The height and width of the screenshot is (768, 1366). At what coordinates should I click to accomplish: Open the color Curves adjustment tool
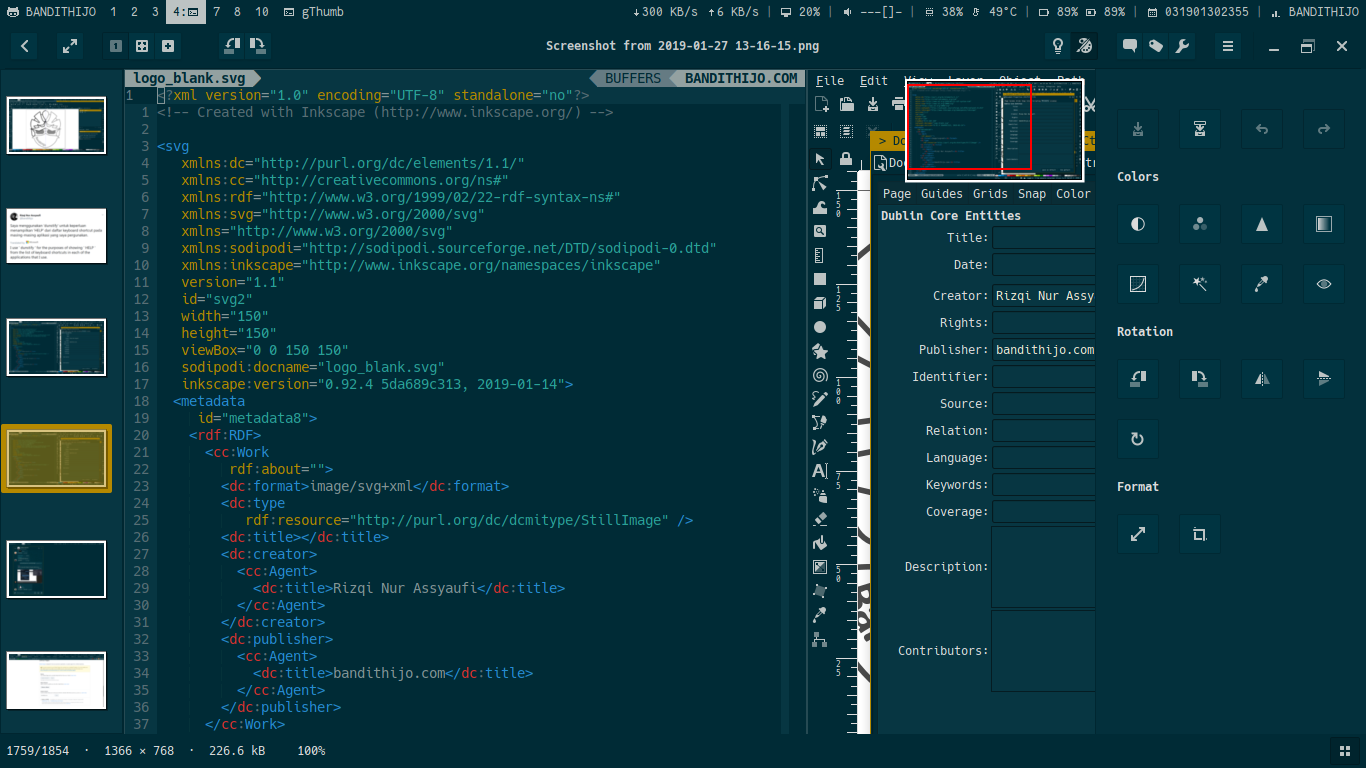point(1138,284)
